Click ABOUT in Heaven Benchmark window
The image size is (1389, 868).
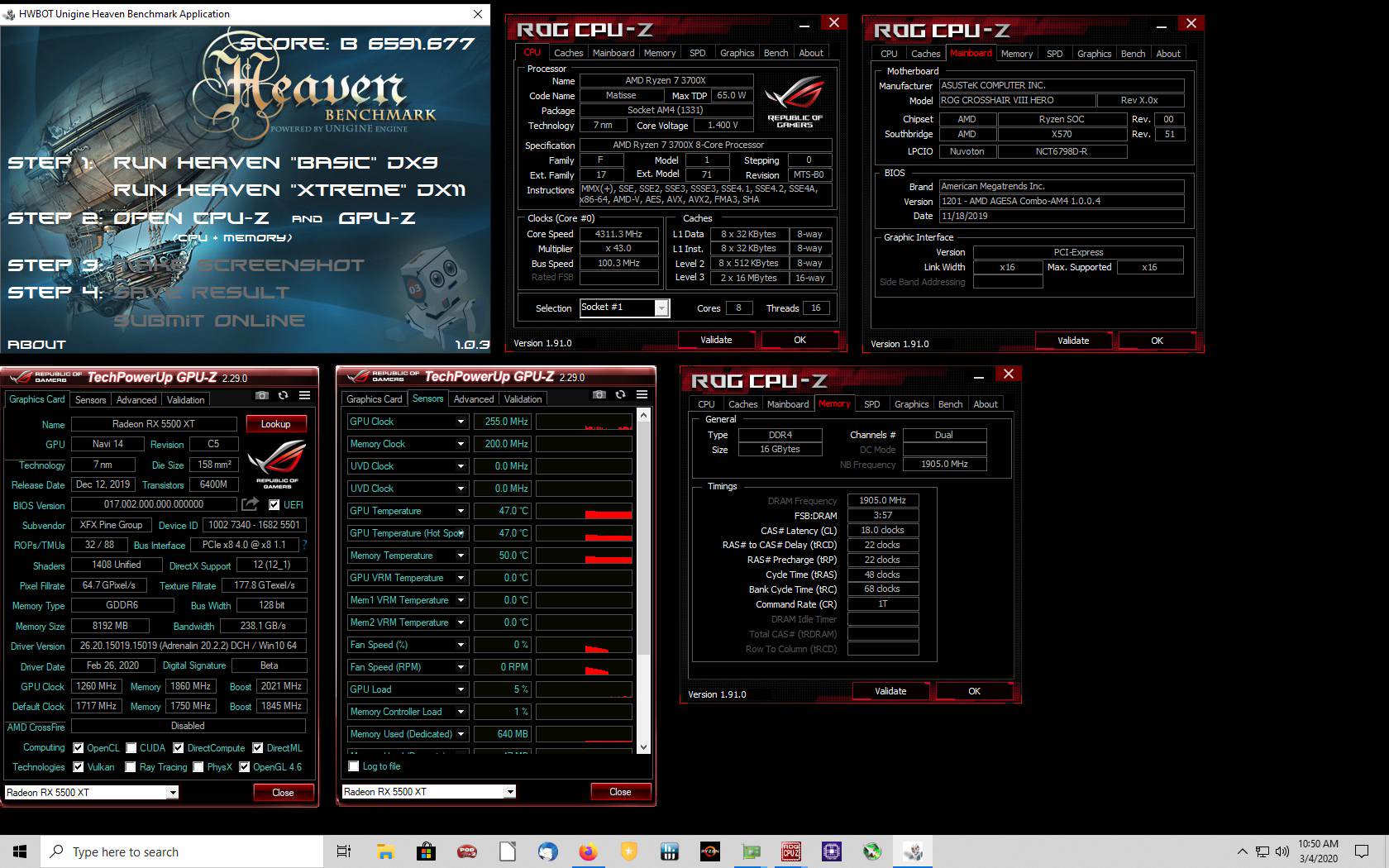(x=36, y=345)
